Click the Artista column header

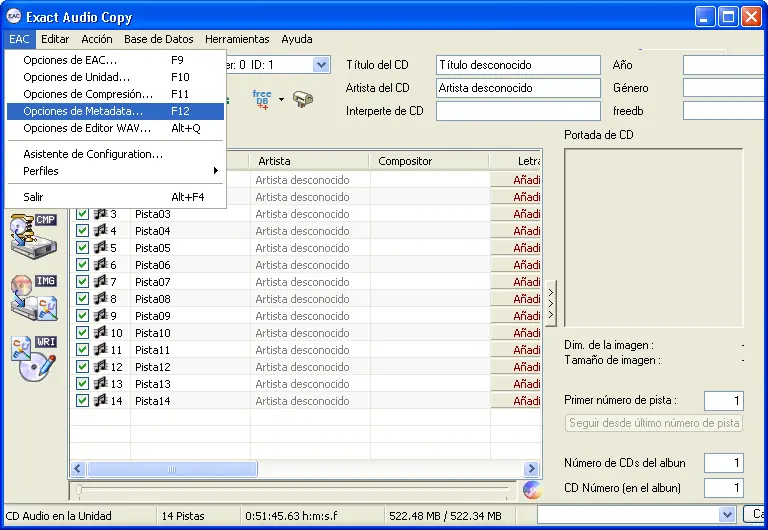click(x=308, y=161)
